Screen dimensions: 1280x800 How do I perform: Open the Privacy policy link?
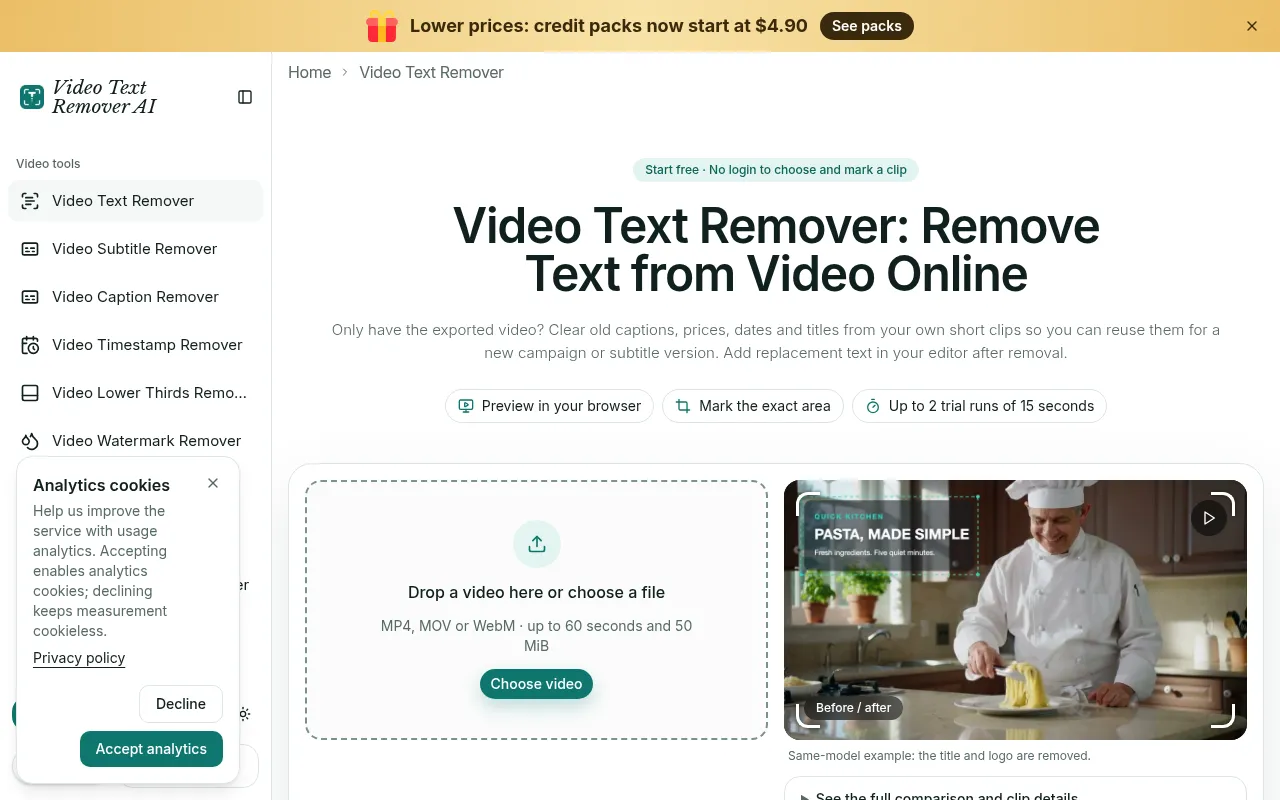(x=79, y=658)
